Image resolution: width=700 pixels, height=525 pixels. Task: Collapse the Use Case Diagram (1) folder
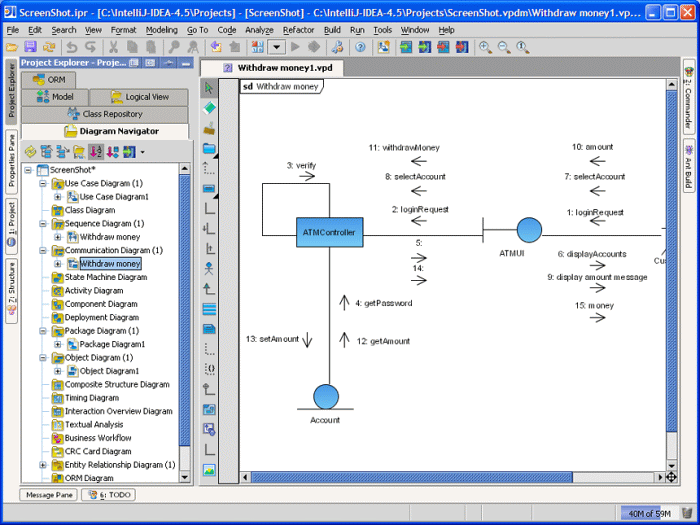[43, 183]
